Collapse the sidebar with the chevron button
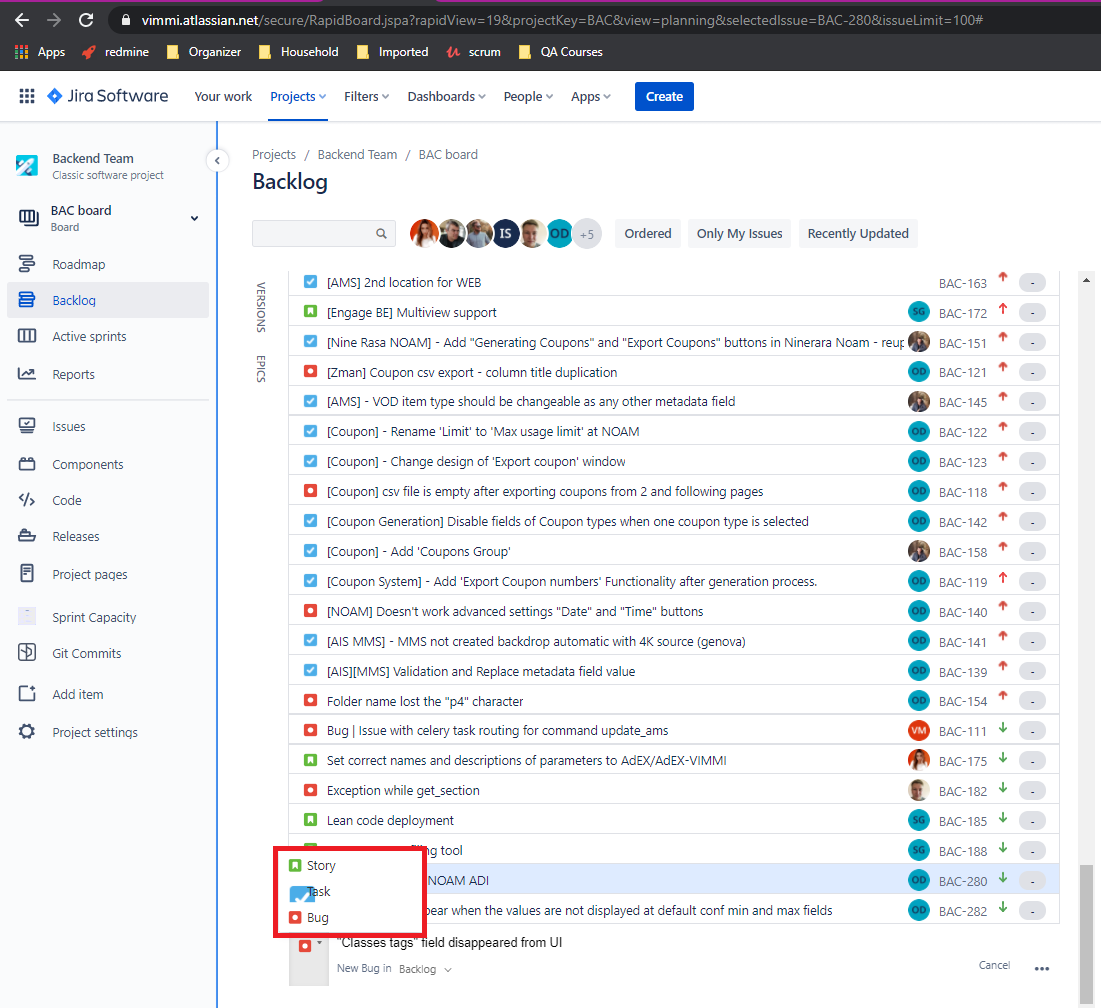Screen dimensions: 1101x1008 point(217,161)
